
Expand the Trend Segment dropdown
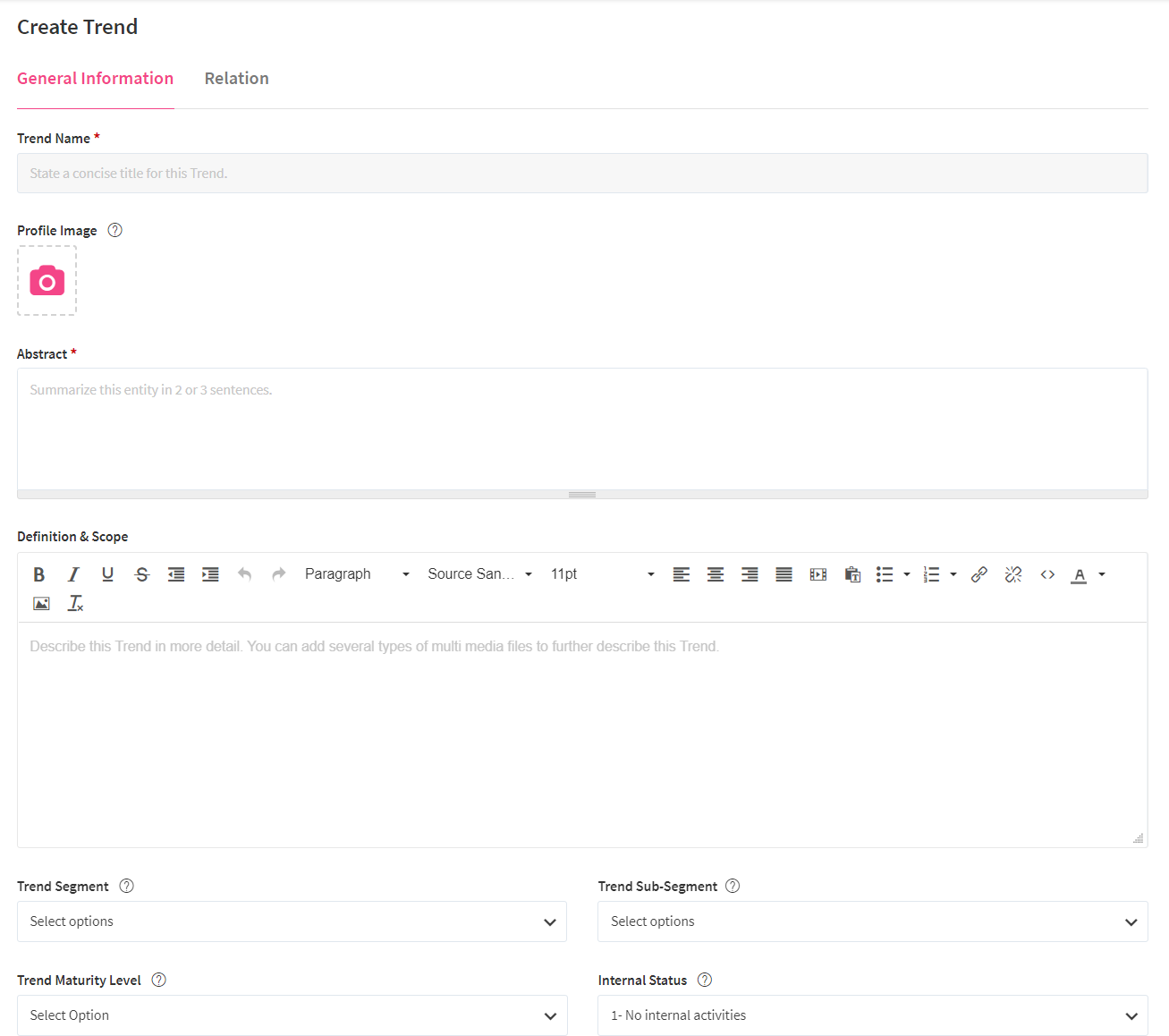pyautogui.click(x=292, y=921)
